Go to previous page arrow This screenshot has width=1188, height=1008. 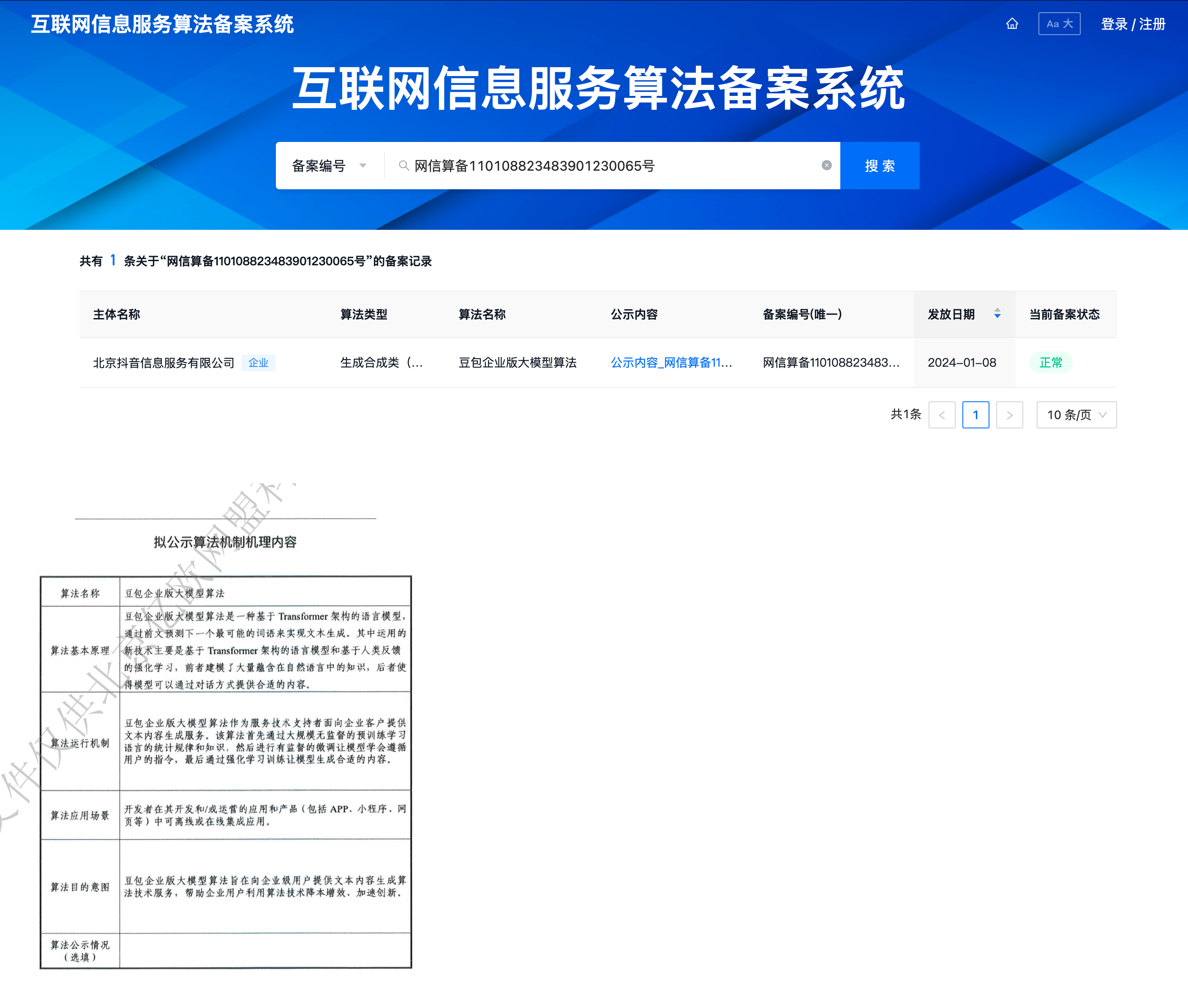(x=942, y=415)
